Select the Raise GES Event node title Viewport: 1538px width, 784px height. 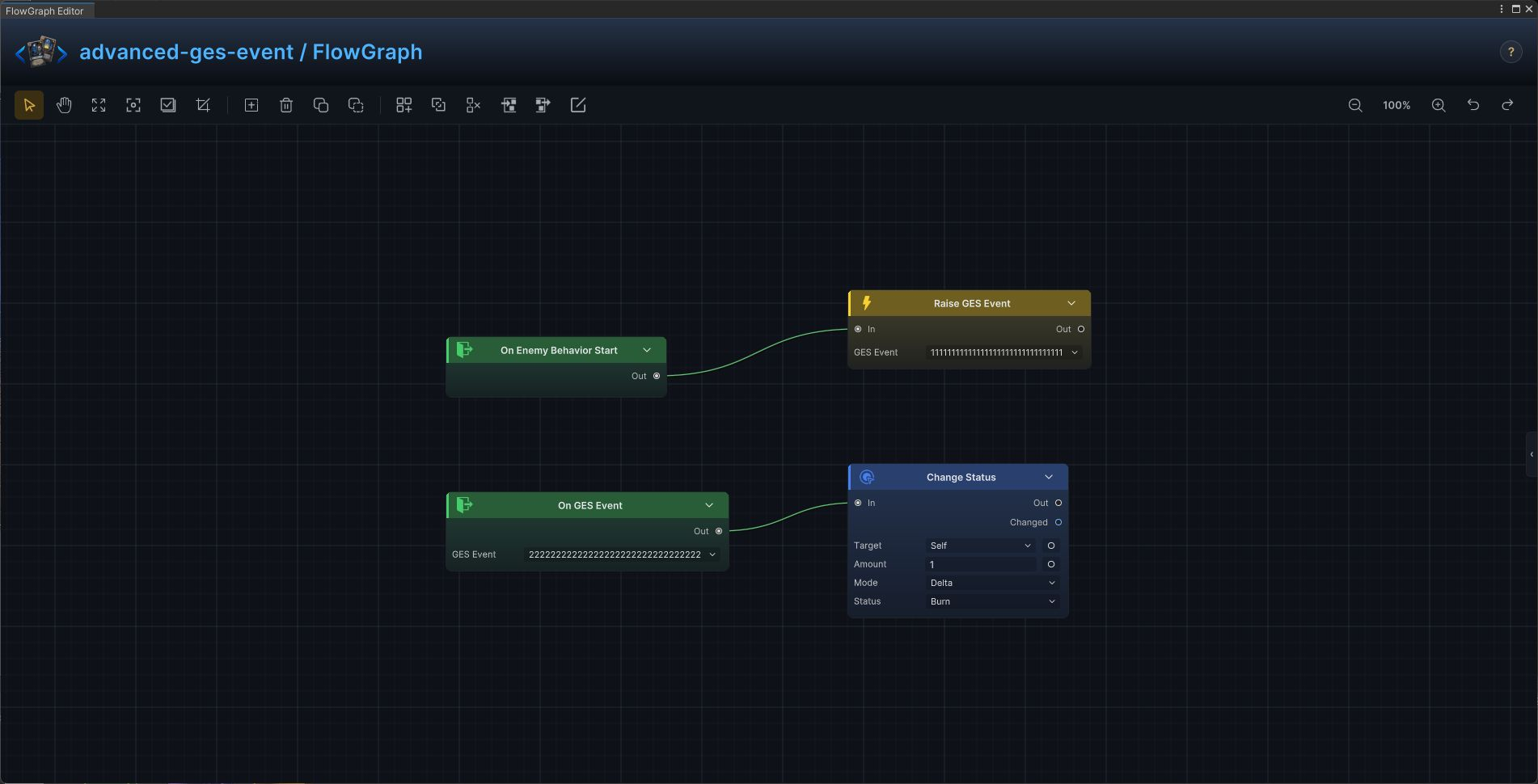(972, 303)
